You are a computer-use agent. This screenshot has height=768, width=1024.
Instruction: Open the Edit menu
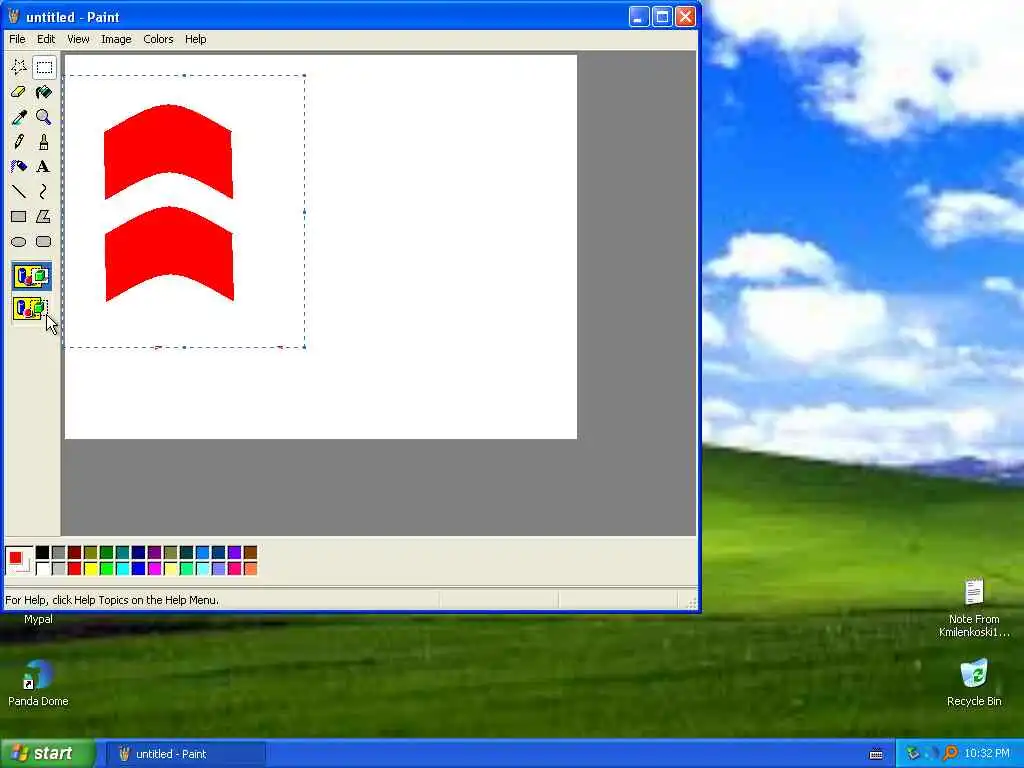46,39
